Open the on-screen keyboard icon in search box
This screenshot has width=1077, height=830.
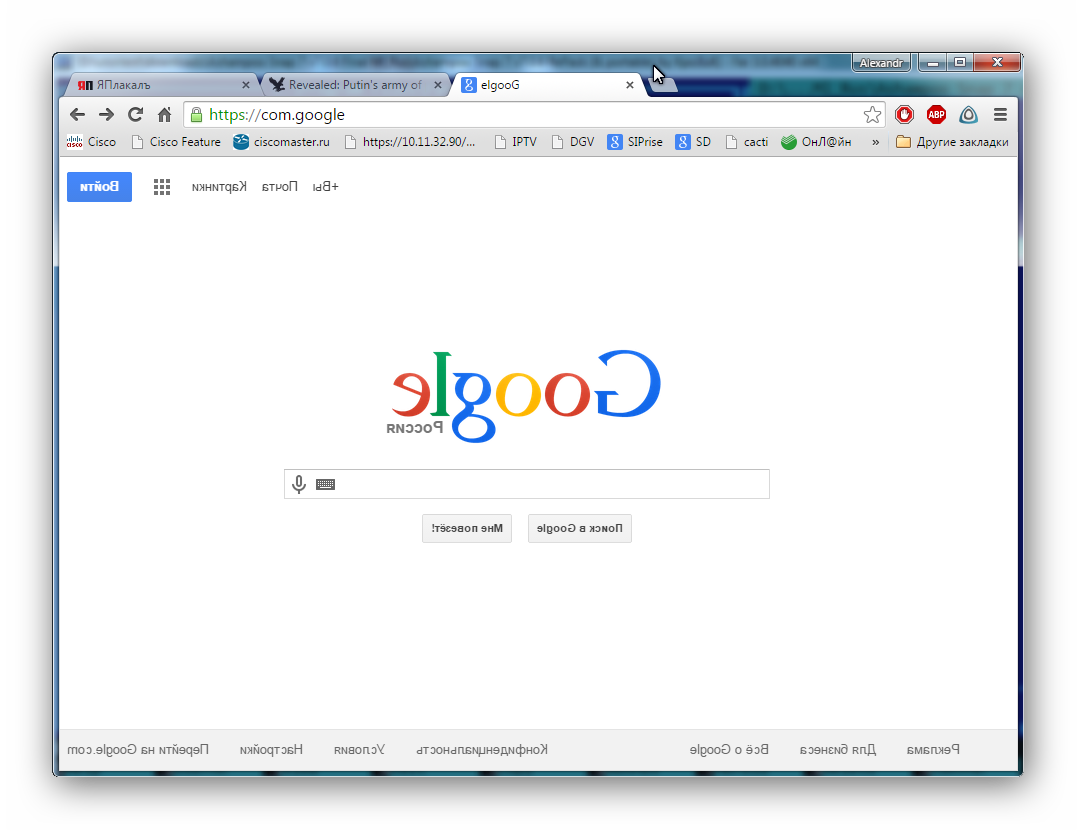325,485
